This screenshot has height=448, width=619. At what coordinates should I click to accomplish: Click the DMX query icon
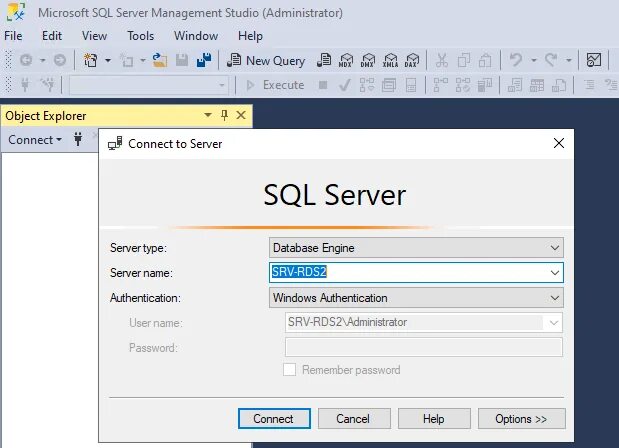[368, 60]
